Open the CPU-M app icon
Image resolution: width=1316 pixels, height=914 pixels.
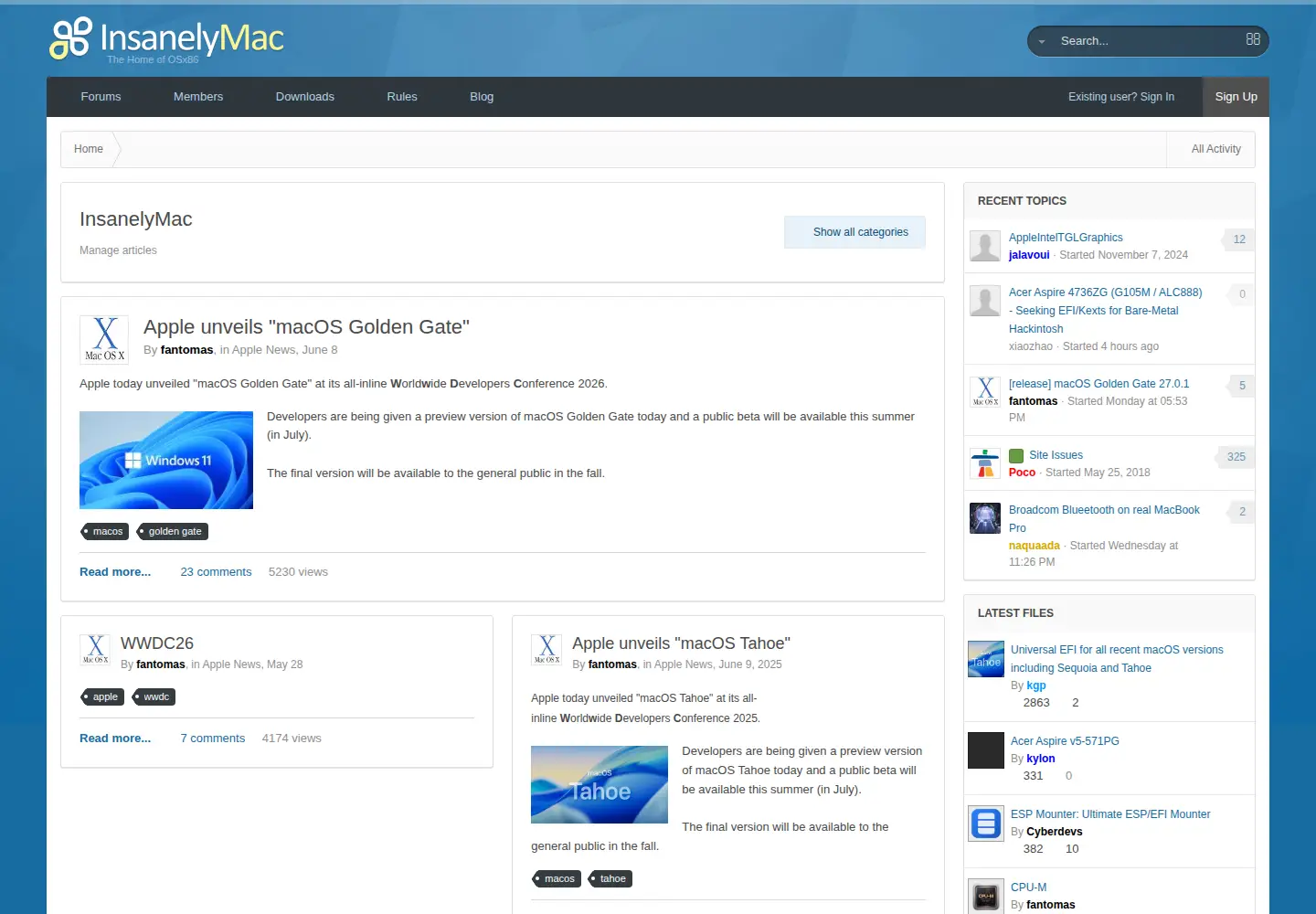point(986,897)
